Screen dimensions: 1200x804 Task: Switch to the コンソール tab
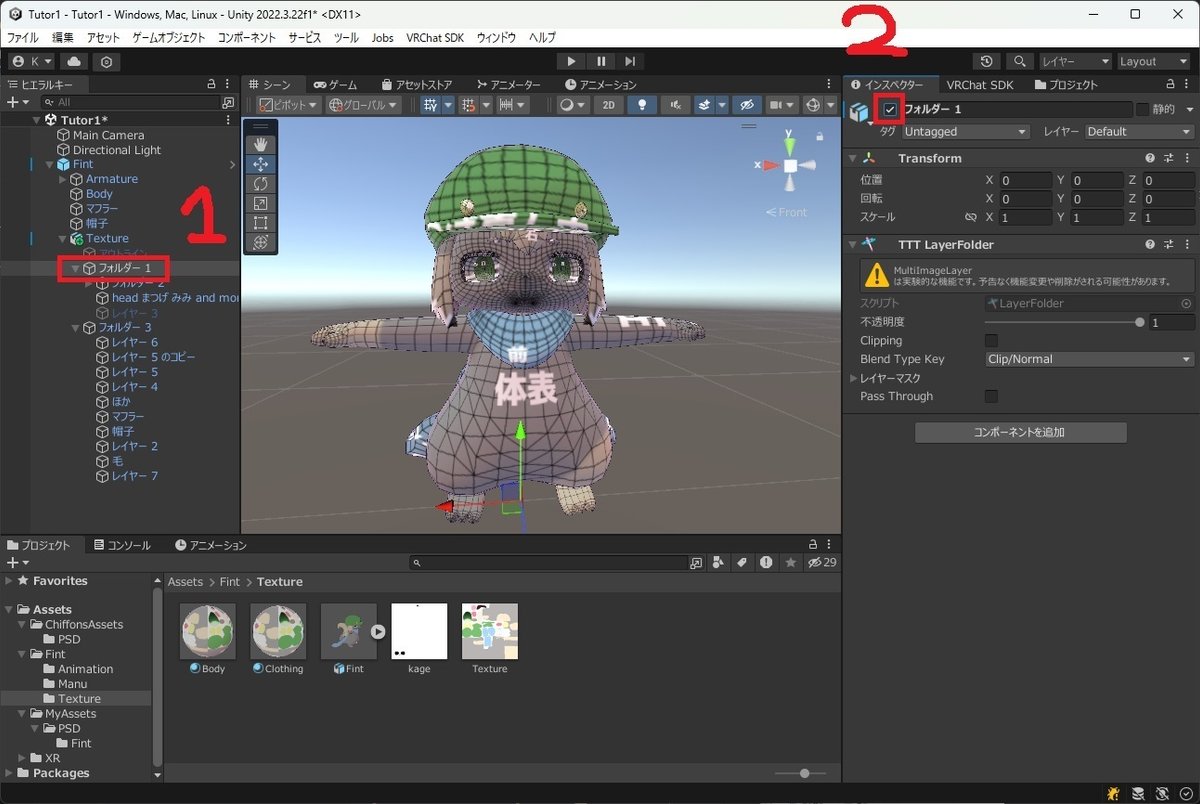point(122,546)
